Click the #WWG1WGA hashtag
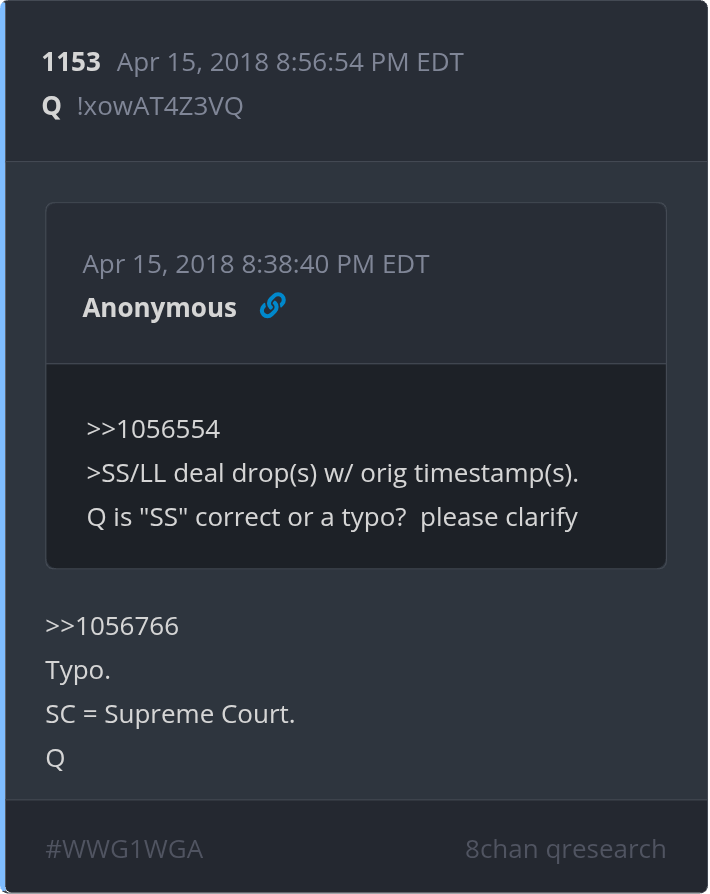 pos(124,849)
